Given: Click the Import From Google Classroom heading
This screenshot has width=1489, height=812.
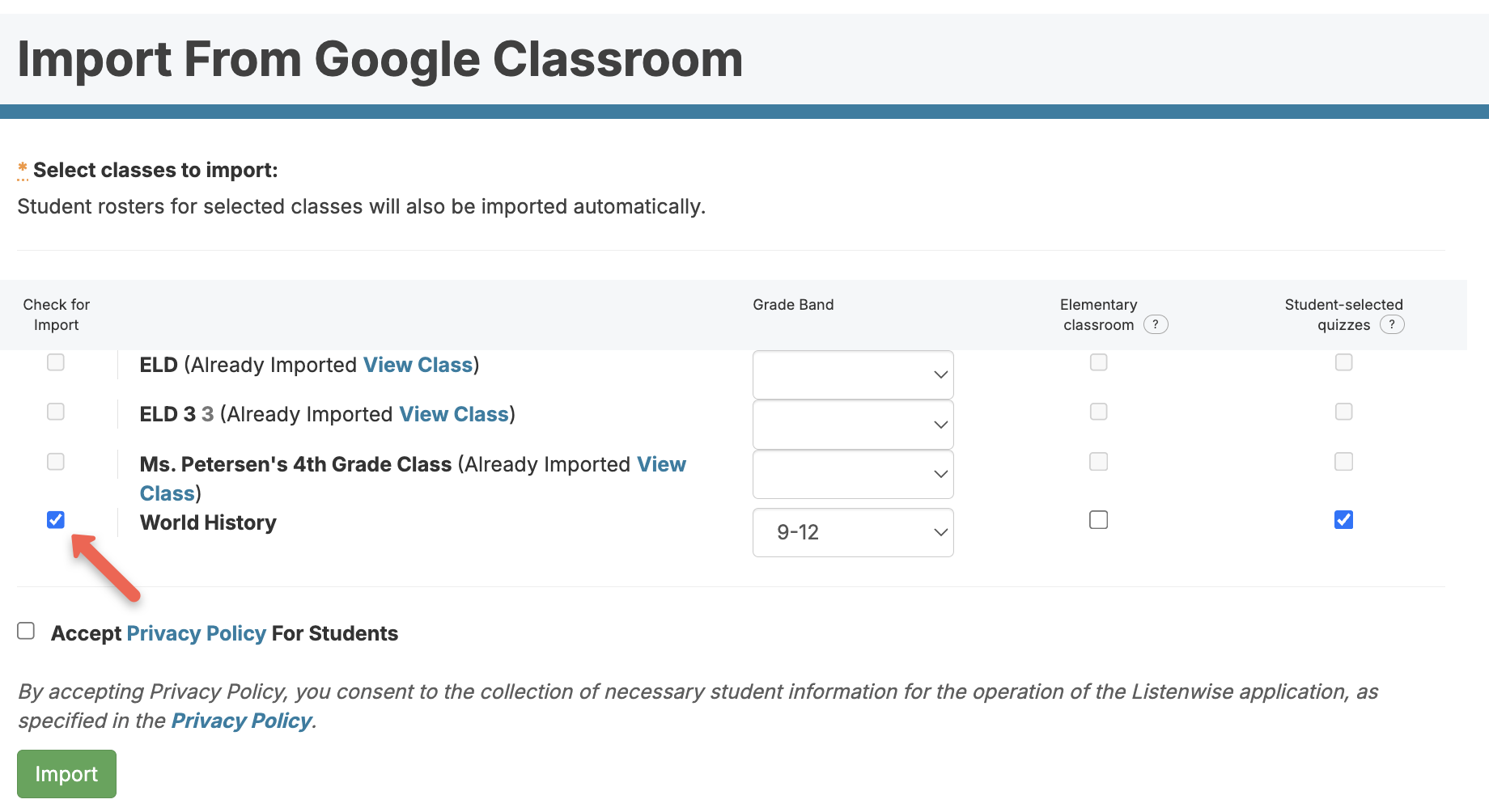Looking at the screenshot, I should click(x=380, y=59).
